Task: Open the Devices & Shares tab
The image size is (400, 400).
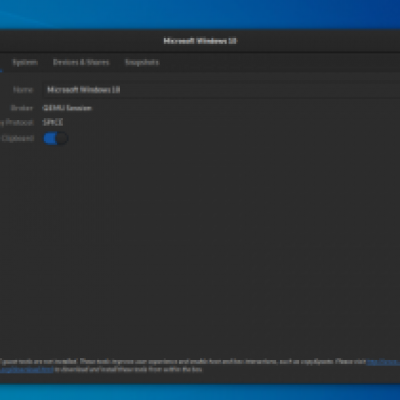Action: pos(81,62)
